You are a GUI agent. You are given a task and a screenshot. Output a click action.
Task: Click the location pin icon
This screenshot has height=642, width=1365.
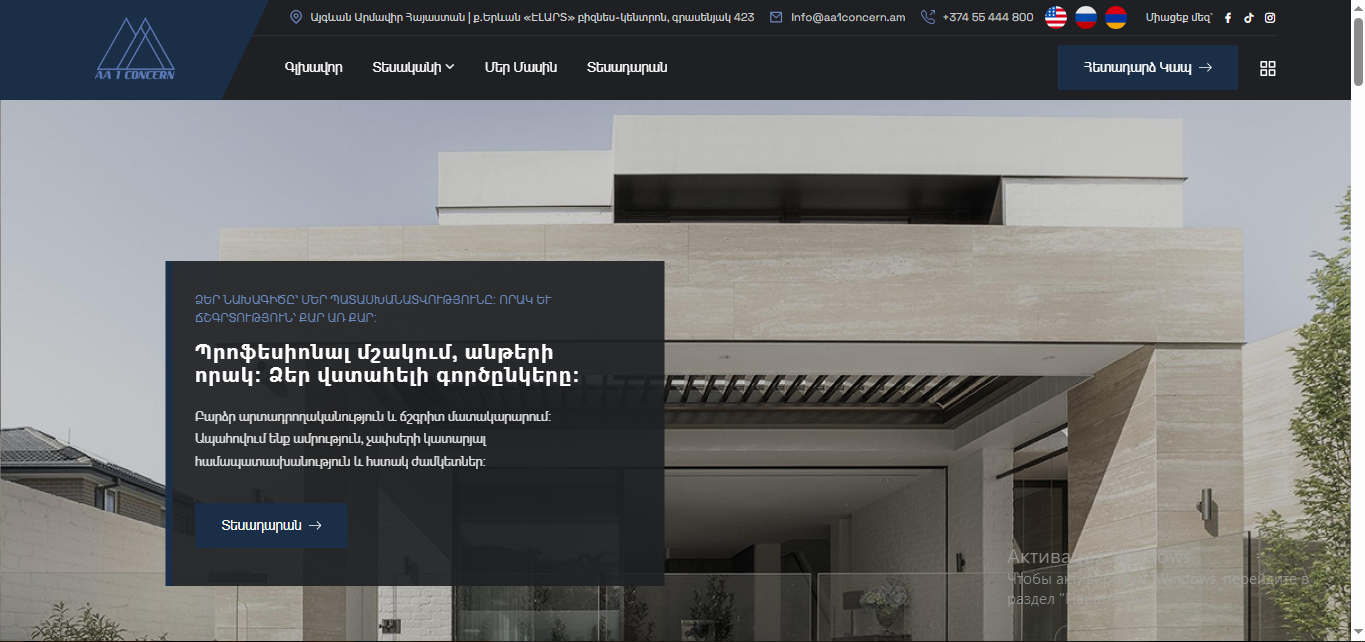(x=296, y=17)
